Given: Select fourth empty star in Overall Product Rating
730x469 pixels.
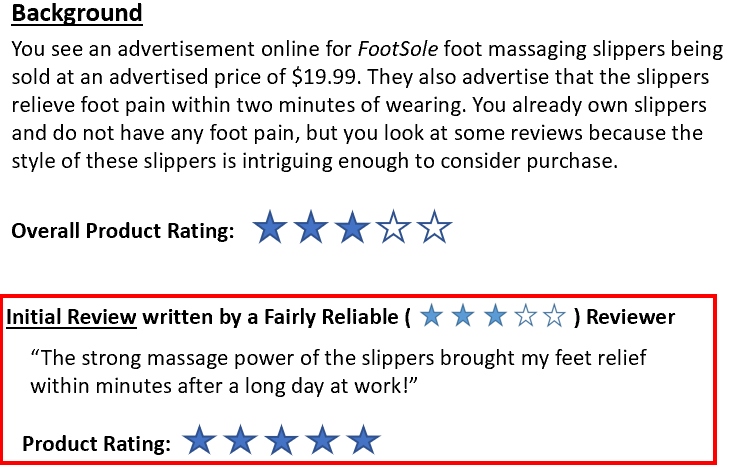Looking at the screenshot, I should pyautogui.click(x=392, y=230).
